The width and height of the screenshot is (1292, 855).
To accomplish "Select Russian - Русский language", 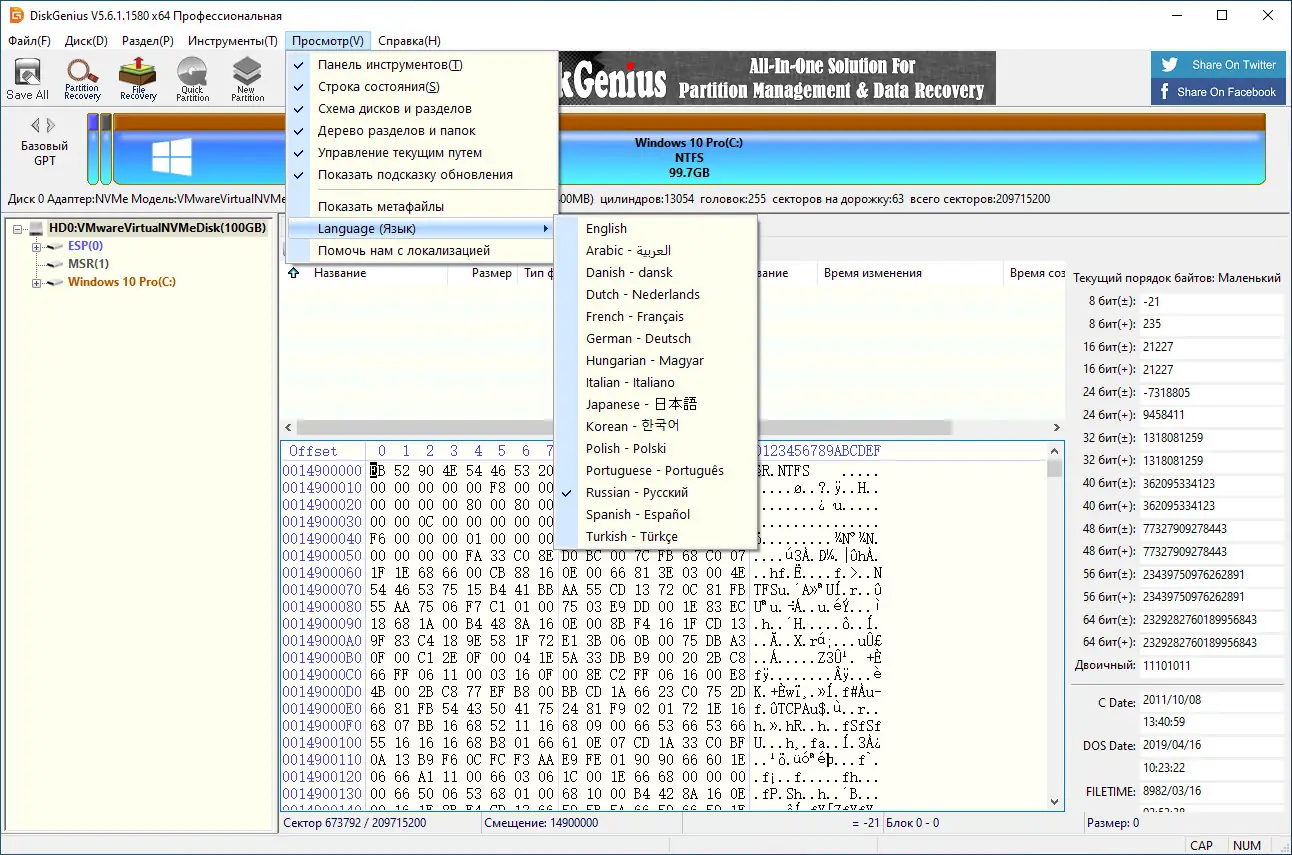I will (x=655, y=493).
